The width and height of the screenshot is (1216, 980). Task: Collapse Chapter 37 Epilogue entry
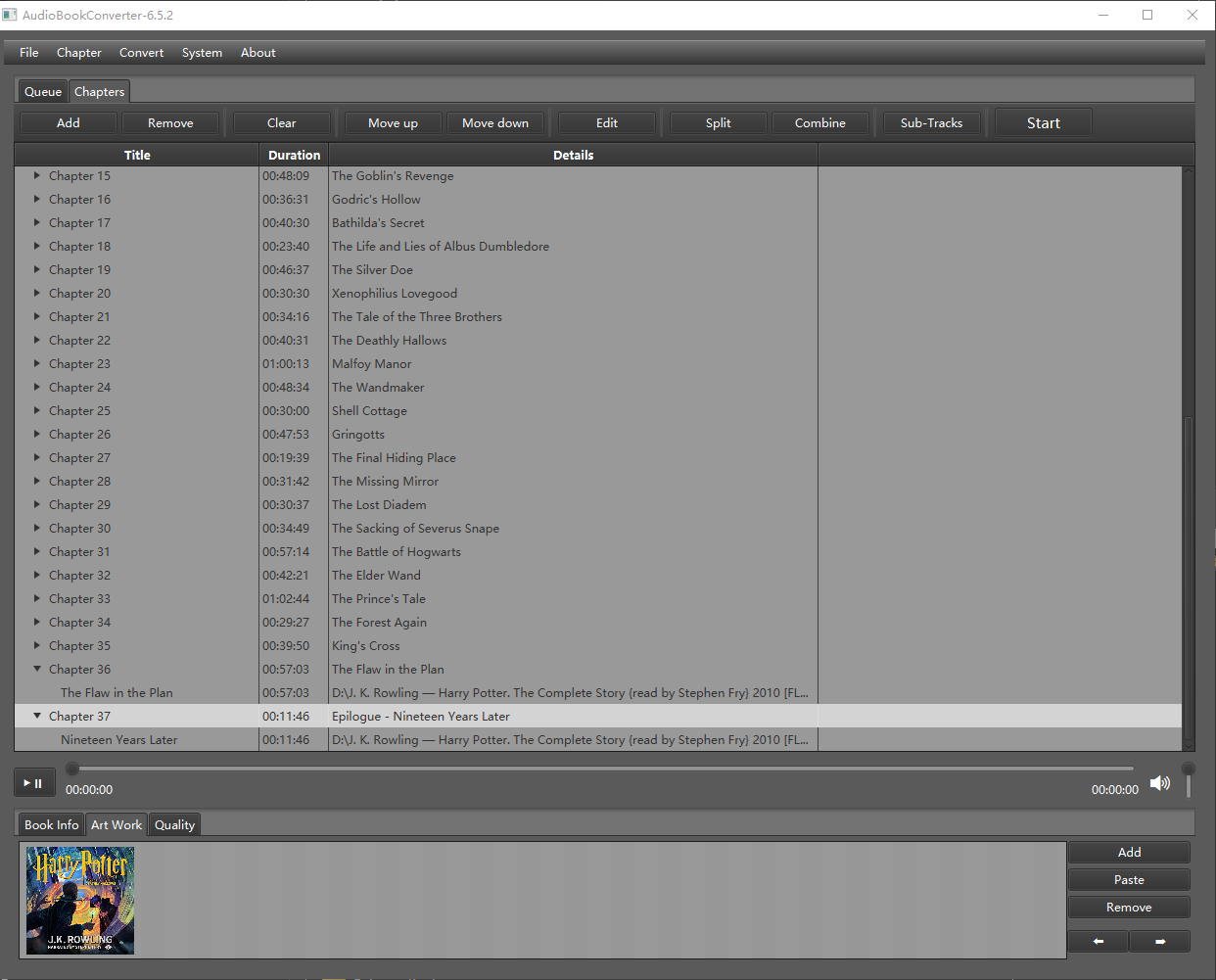36,716
